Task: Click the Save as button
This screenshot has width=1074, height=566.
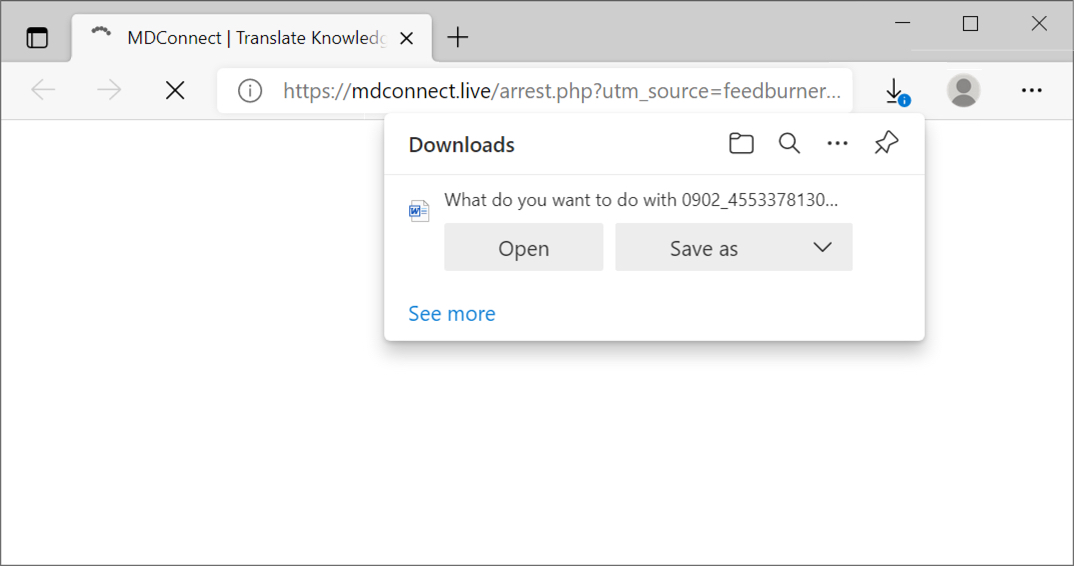Action: click(703, 247)
